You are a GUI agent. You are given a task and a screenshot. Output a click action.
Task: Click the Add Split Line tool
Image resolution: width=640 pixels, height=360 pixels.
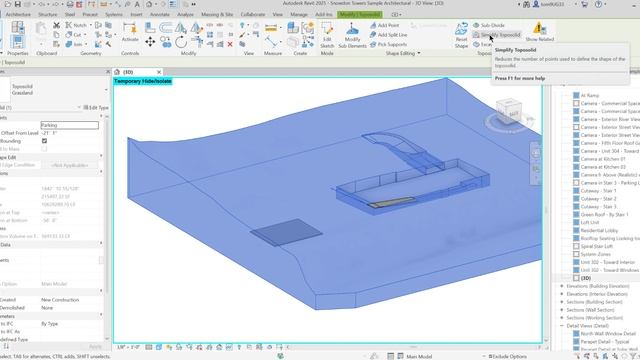pos(388,35)
